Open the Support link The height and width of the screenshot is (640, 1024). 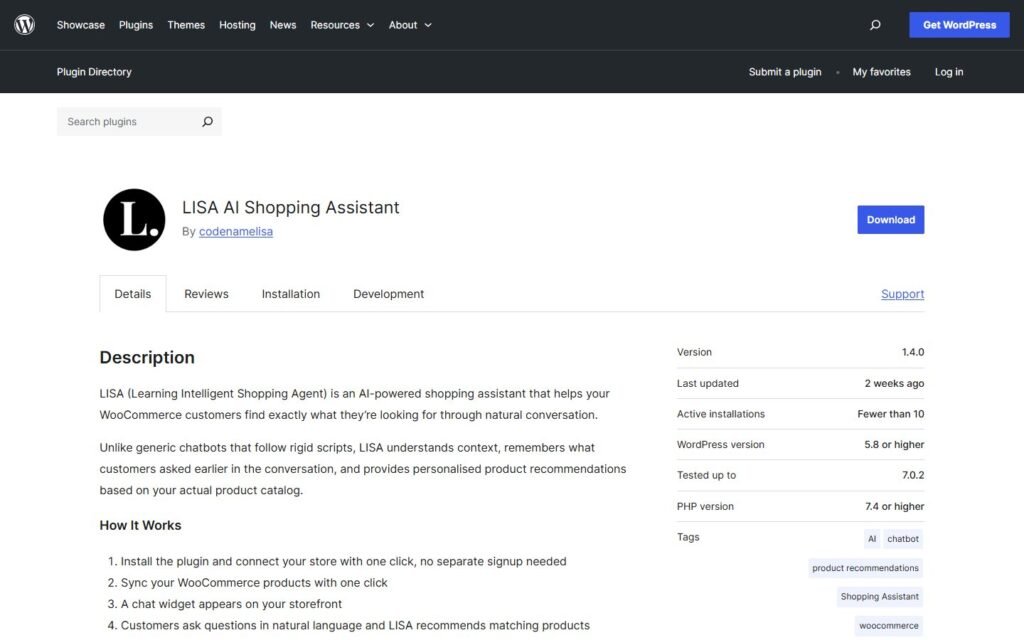point(903,294)
